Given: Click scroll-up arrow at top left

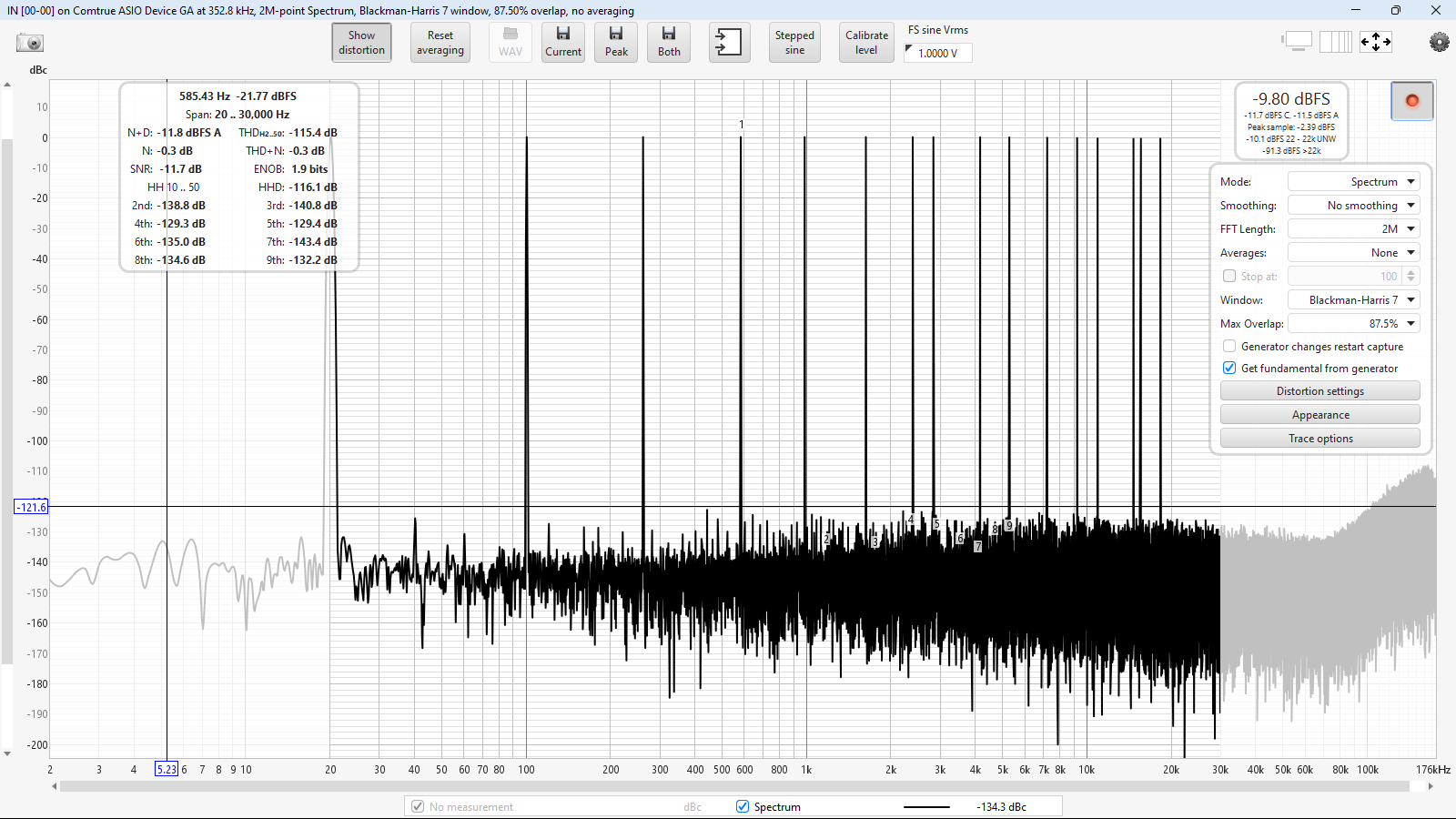Looking at the screenshot, I should pyautogui.click(x=7, y=85).
